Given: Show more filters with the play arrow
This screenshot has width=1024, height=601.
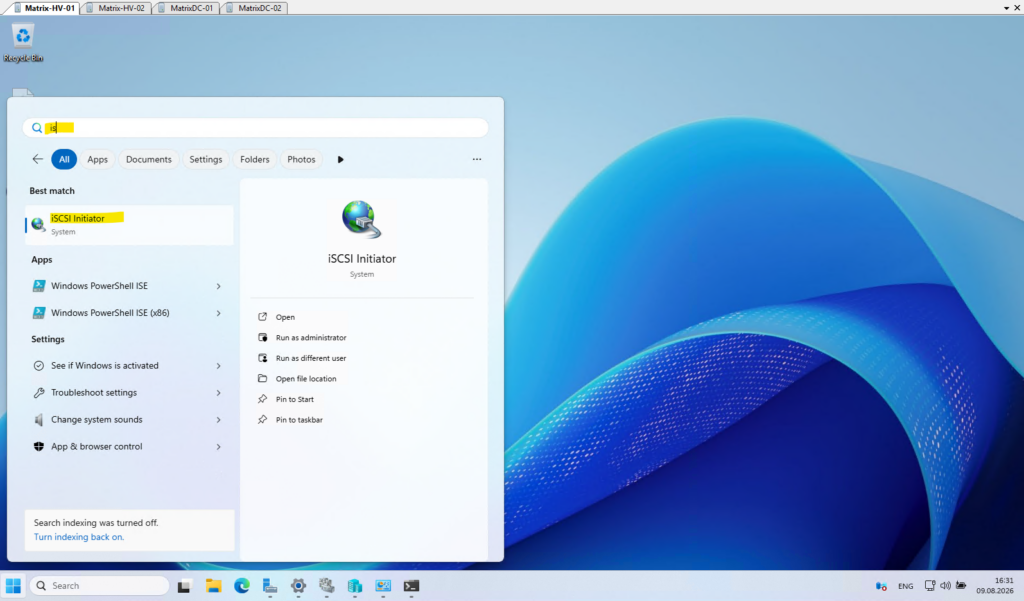Looking at the screenshot, I should coord(340,159).
